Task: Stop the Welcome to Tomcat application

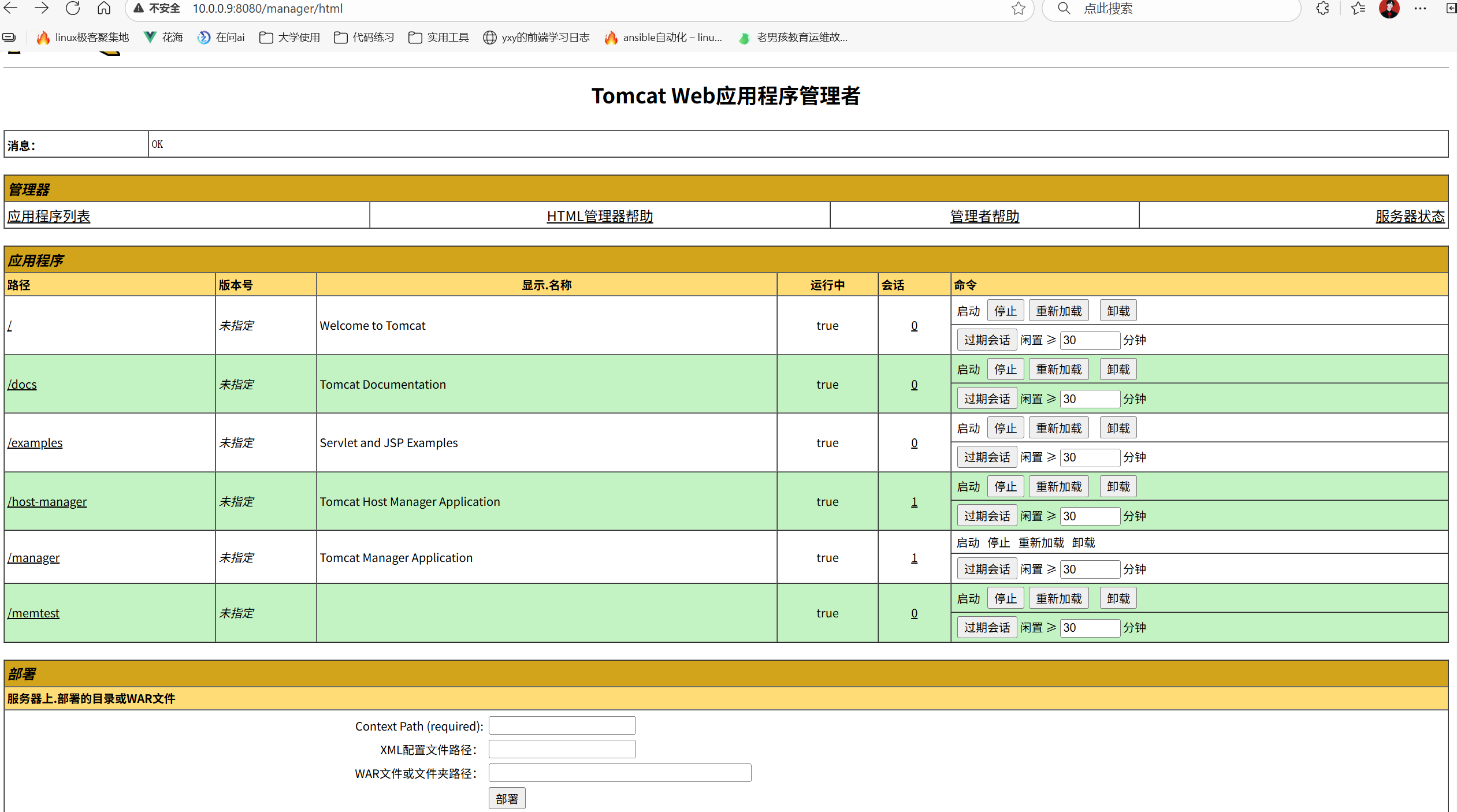Action: (x=1005, y=311)
